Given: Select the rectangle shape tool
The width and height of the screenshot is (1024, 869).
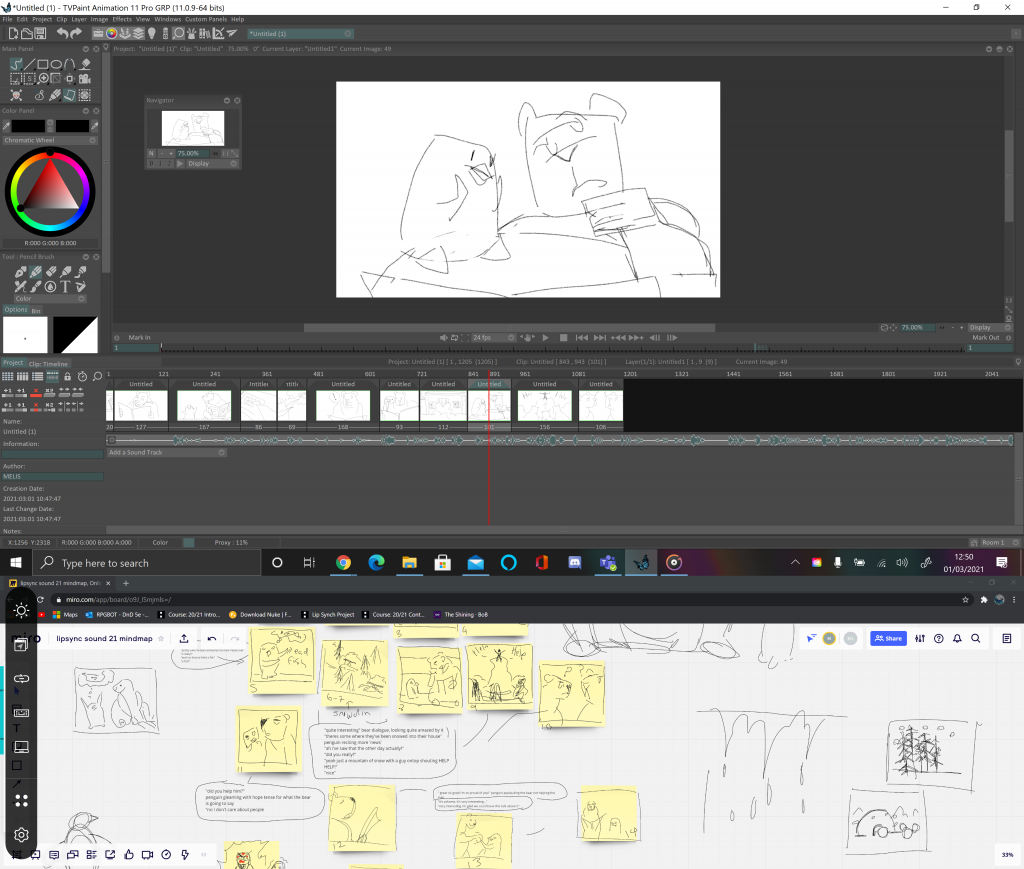Looking at the screenshot, I should point(42,64).
